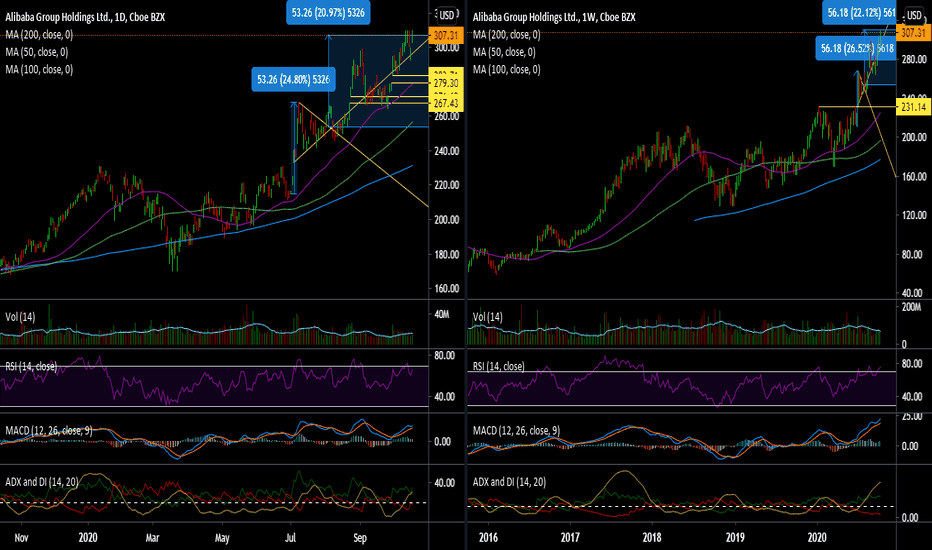Viewport: 932px width, 550px height.
Task: Click the 240.00 price axis label on the daily chart
Action: coord(446,151)
